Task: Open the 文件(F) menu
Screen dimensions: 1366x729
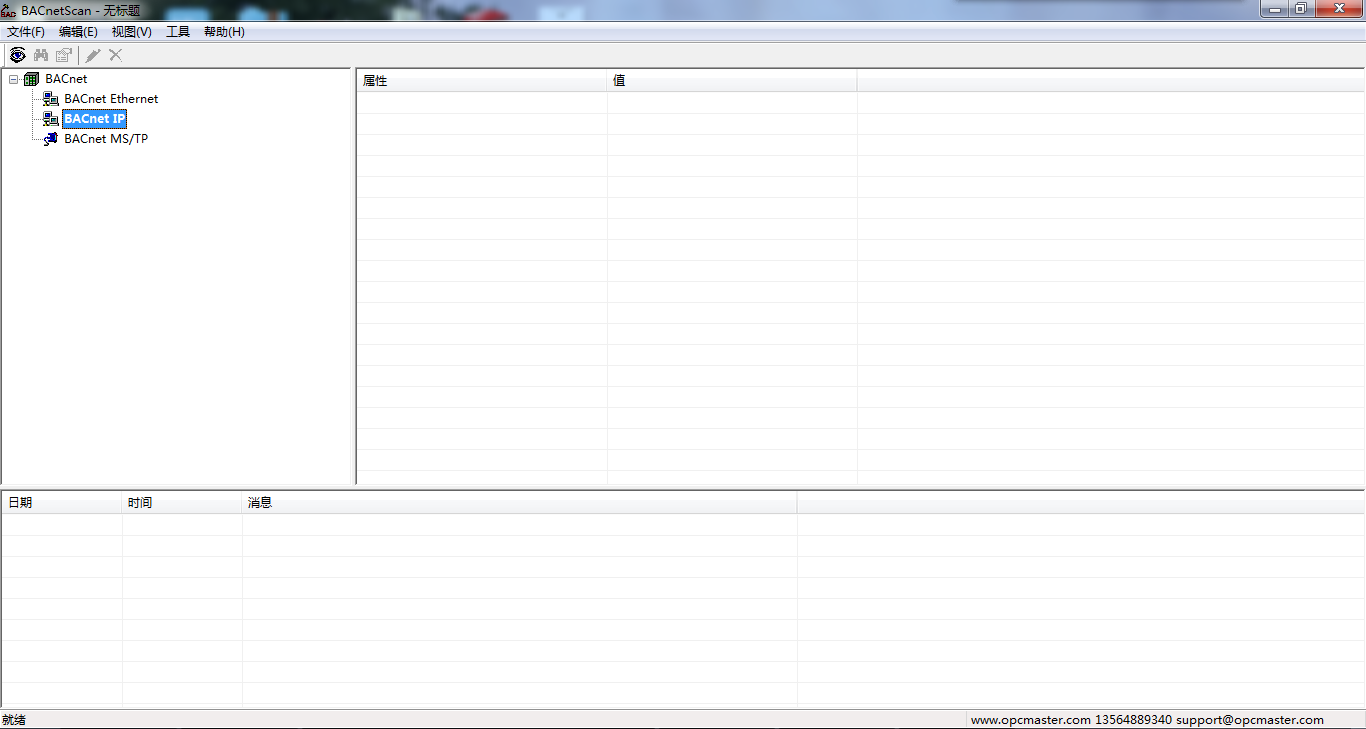Action: click(26, 32)
